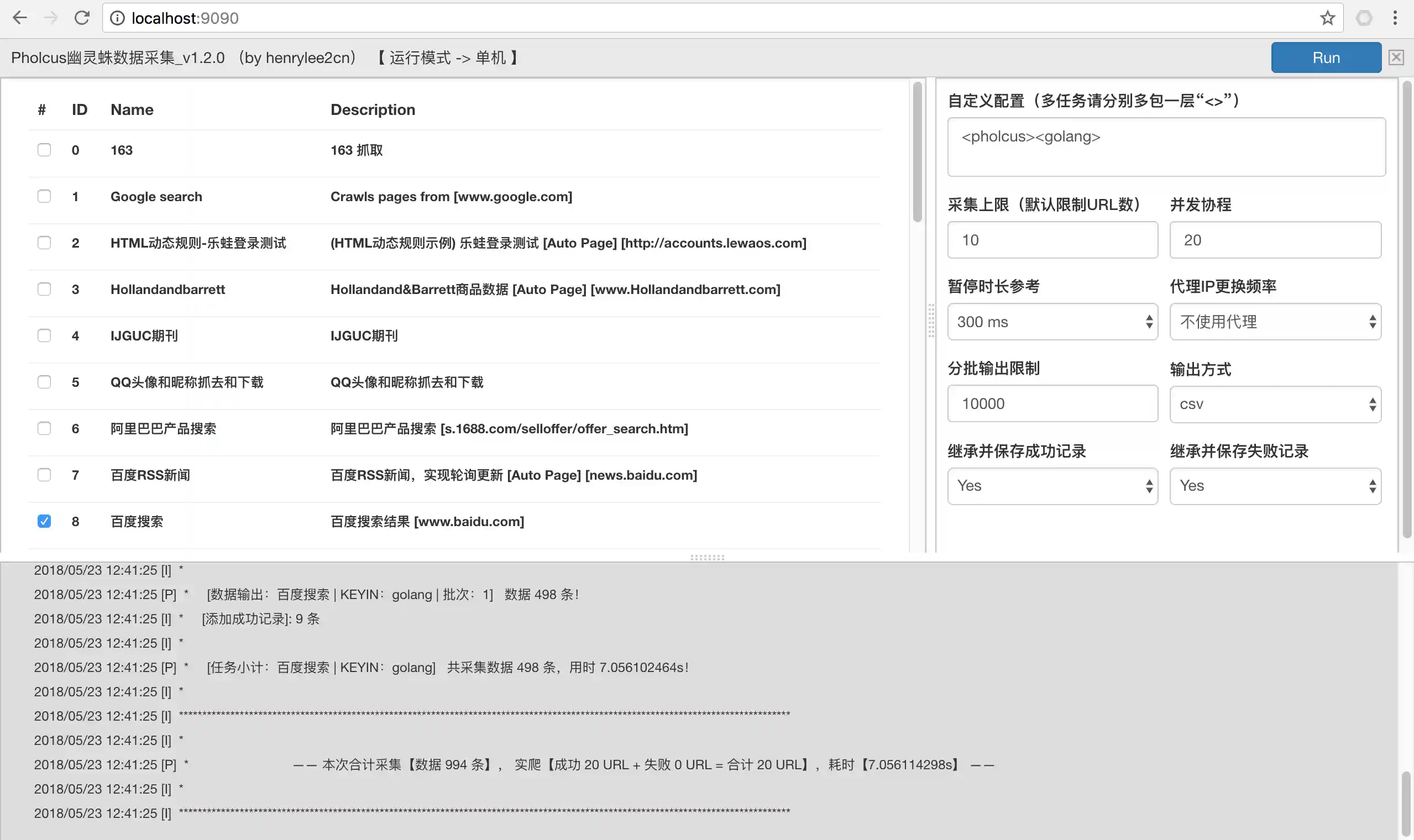Expand the 输出方式 csv dropdown

pos(1275,404)
